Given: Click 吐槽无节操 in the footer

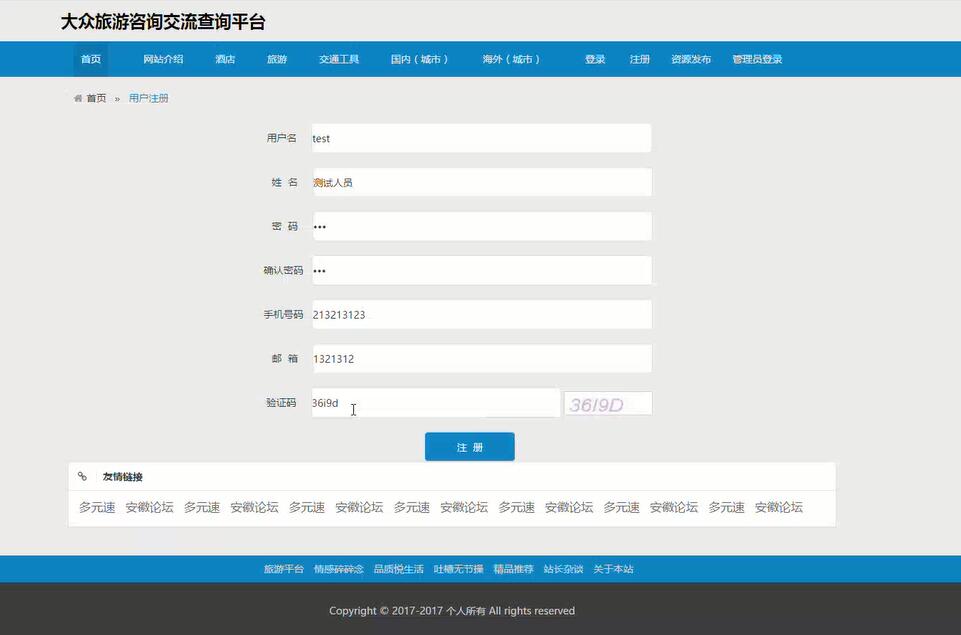Looking at the screenshot, I should pyautogui.click(x=458, y=569).
